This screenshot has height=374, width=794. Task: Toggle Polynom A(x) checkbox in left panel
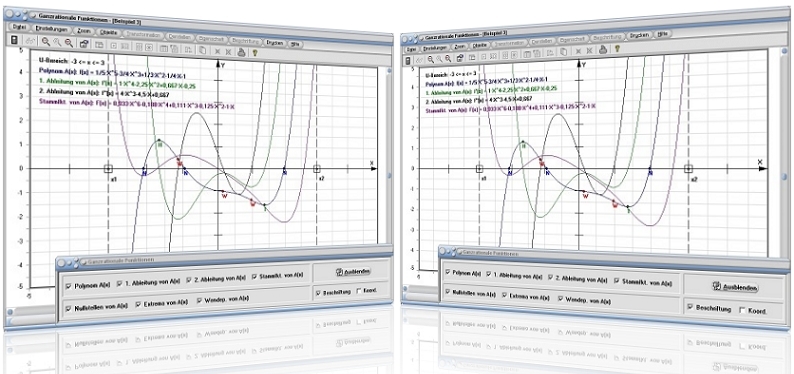click(69, 285)
